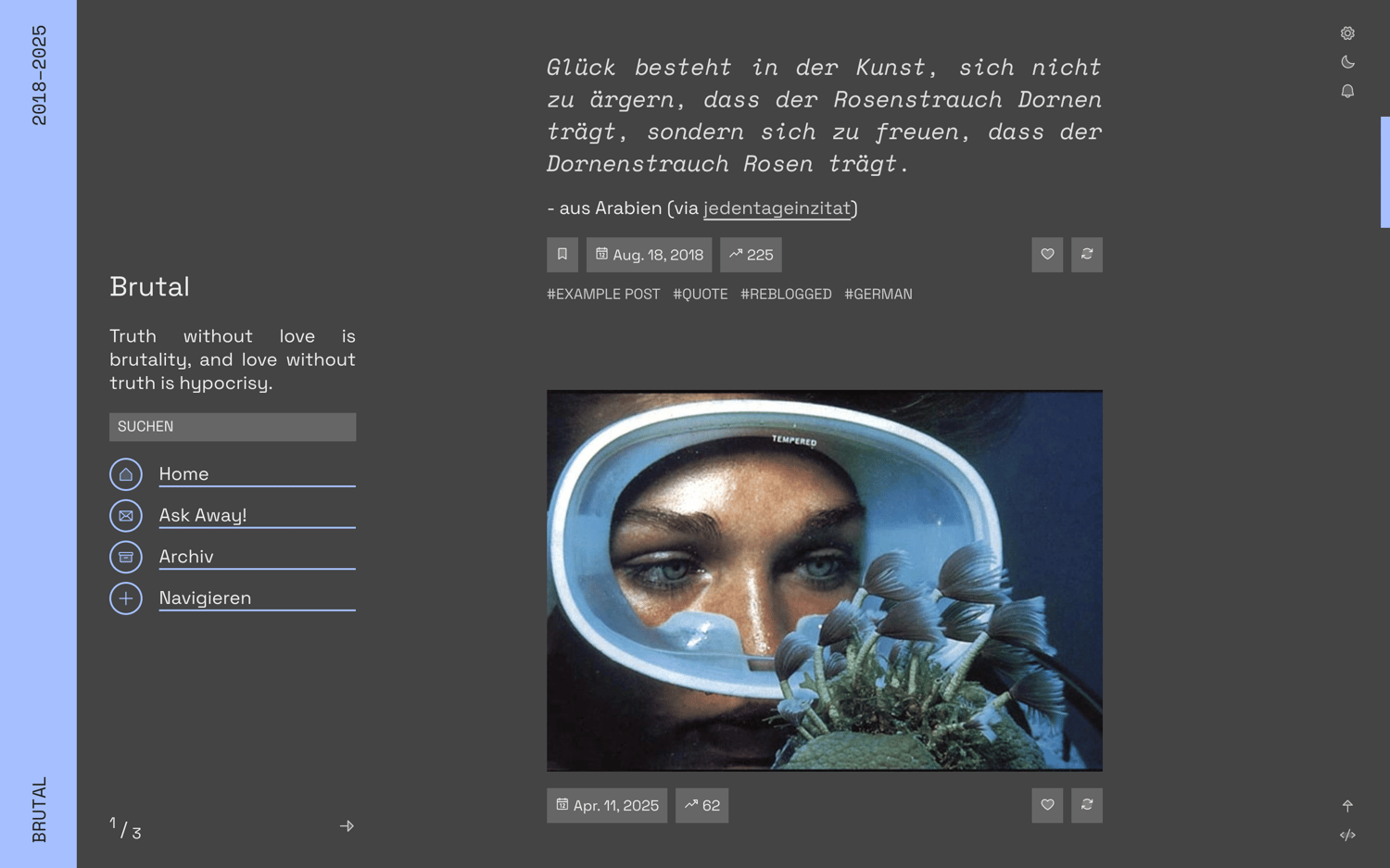Focus the SUCHEN search field

tap(233, 427)
